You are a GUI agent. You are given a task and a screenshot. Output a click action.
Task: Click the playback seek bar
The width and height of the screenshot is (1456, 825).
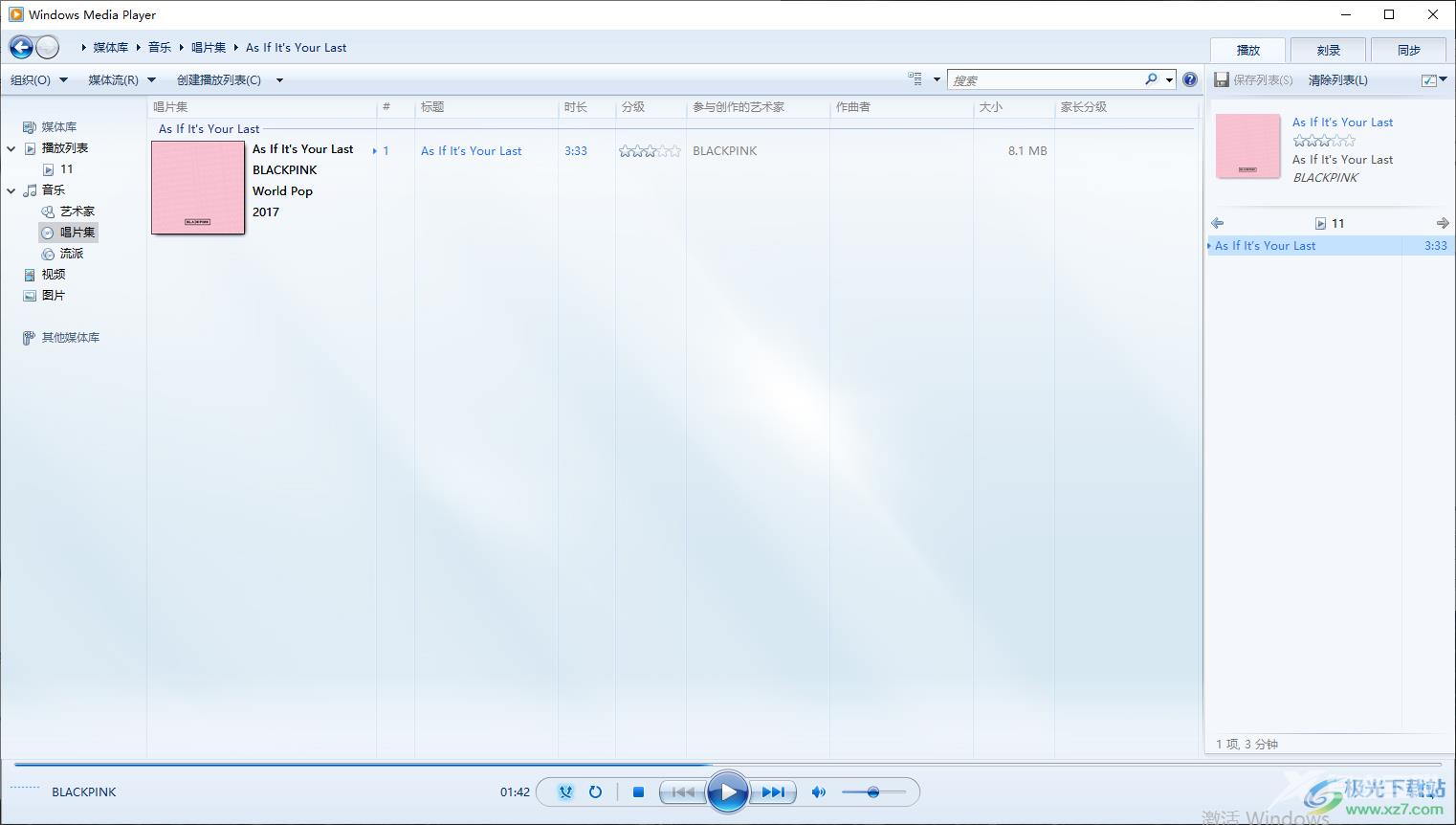[728, 765]
